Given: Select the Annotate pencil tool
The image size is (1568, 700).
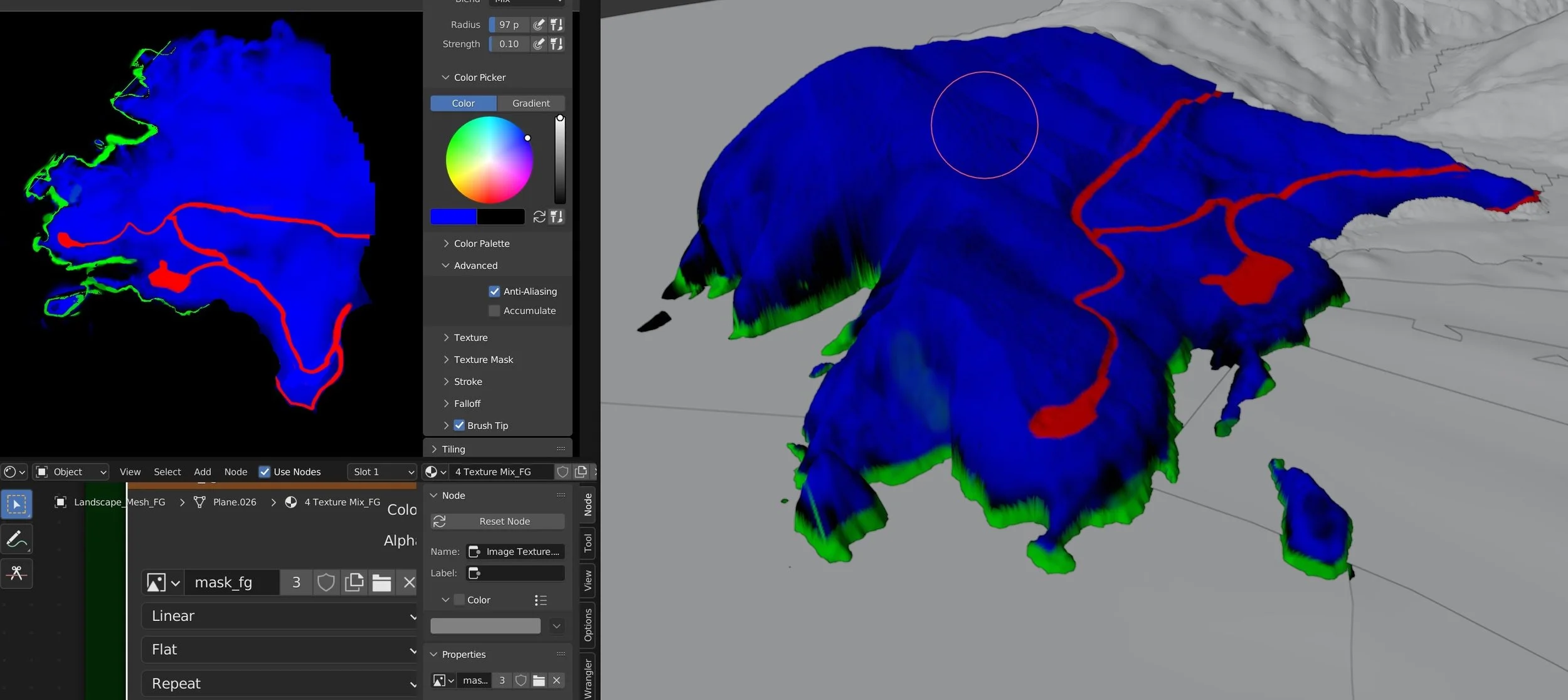Looking at the screenshot, I should [16, 539].
